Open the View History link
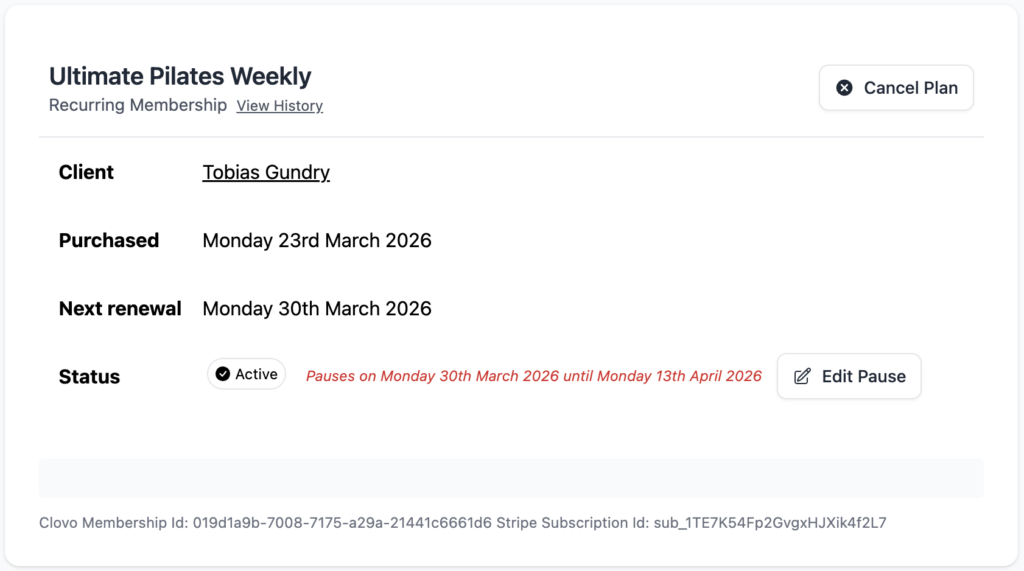 pyautogui.click(x=279, y=106)
